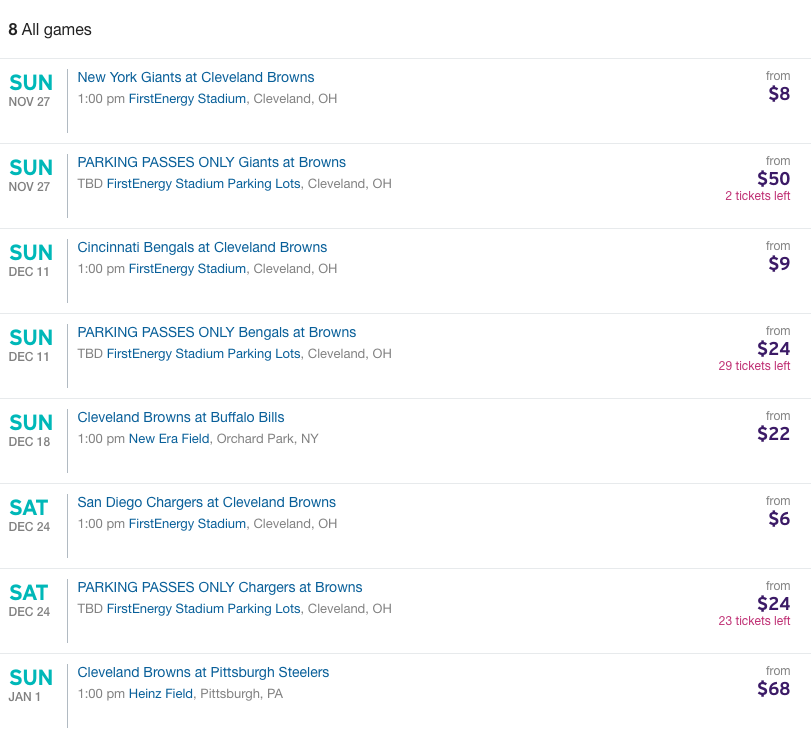
Task: Open San Diego Chargers at Cleveland Browns
Action: click(x=206, y=502)
